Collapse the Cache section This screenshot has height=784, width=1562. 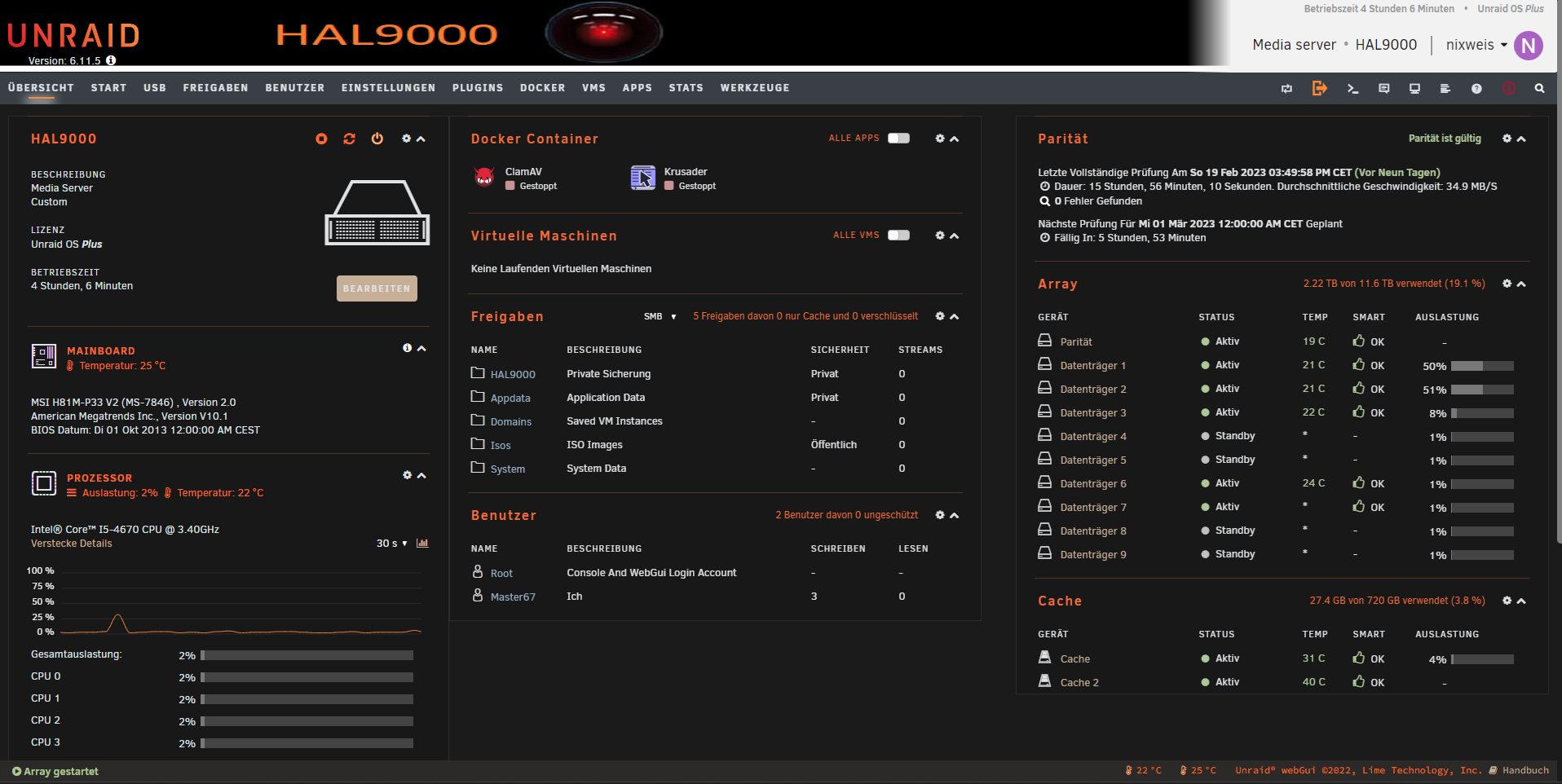[x=1521, y=601]
